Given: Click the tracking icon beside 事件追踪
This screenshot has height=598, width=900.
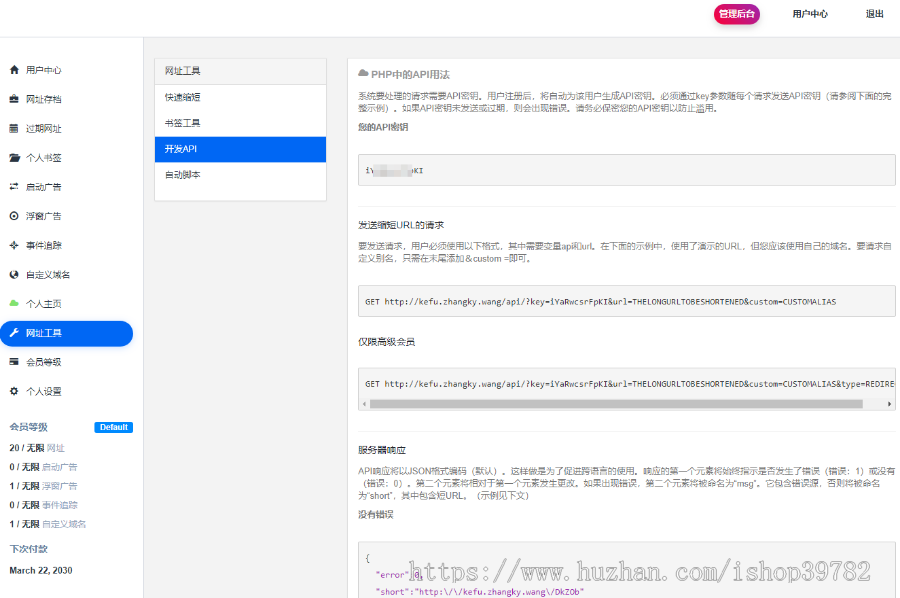Looking at the screenshot, I should [14, 245].
